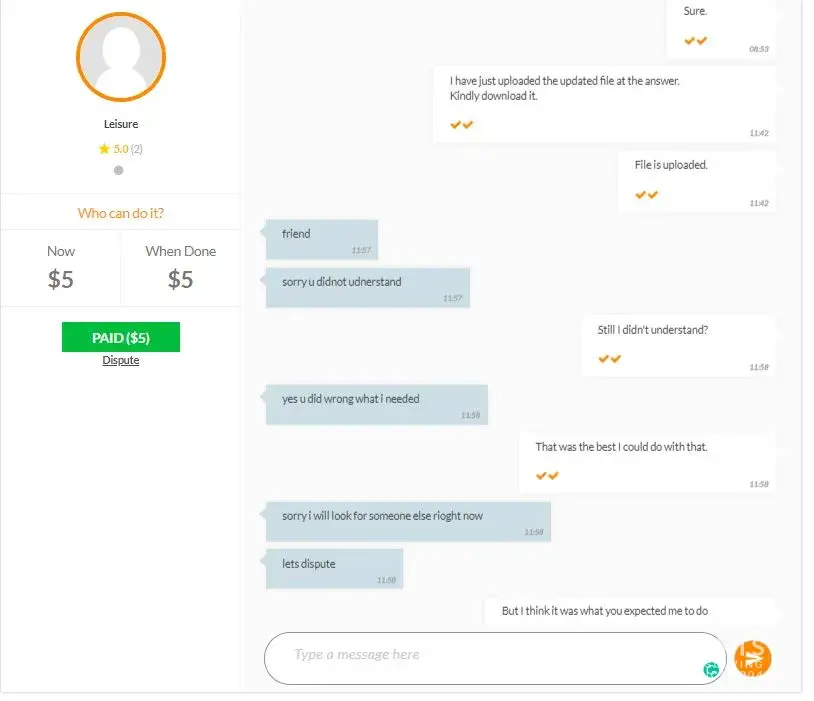
Task: Open Leisure's profile avatar picture
Action: 121,57
